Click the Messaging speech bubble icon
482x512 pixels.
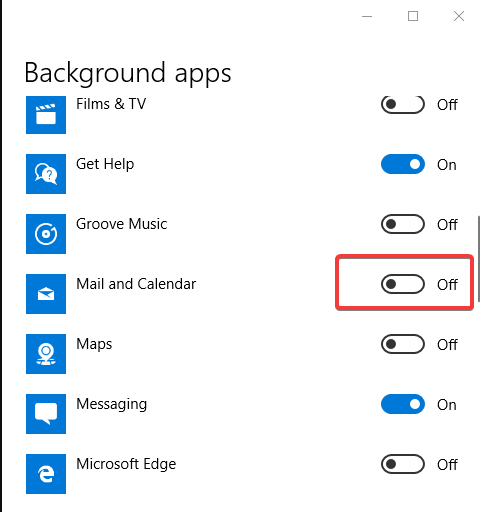click(46, 414)
